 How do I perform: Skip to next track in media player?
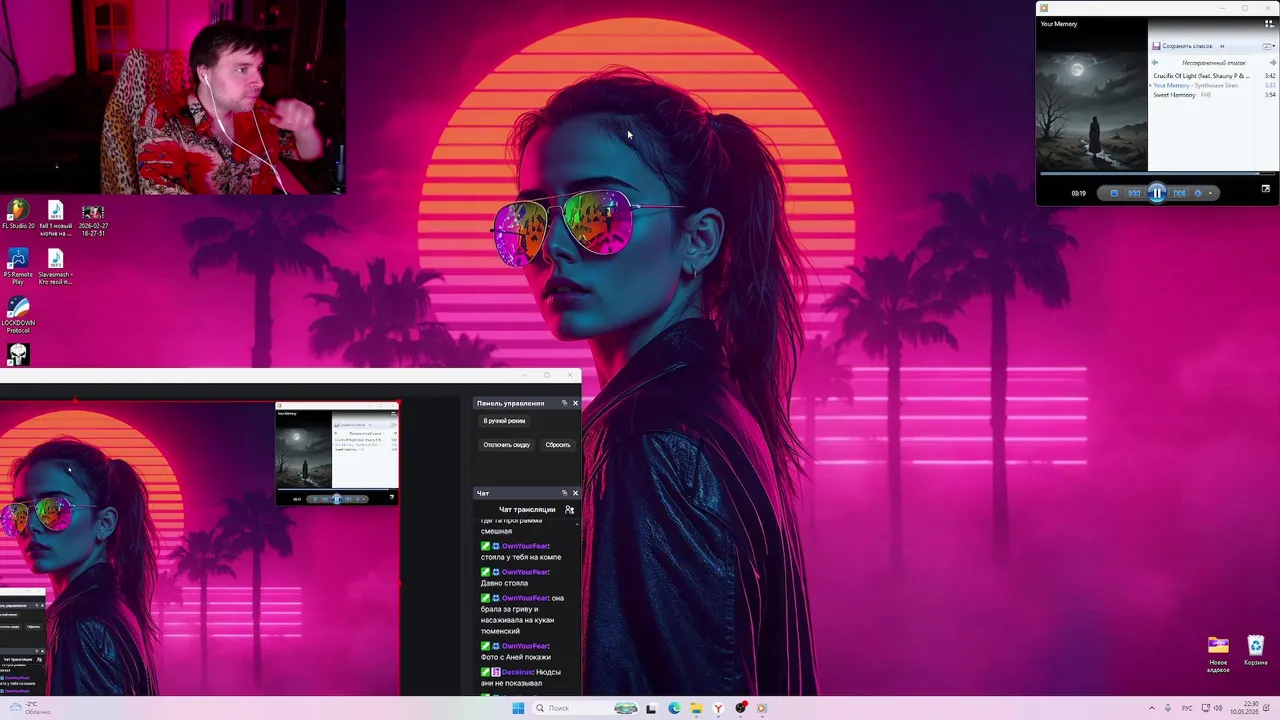1180,193
